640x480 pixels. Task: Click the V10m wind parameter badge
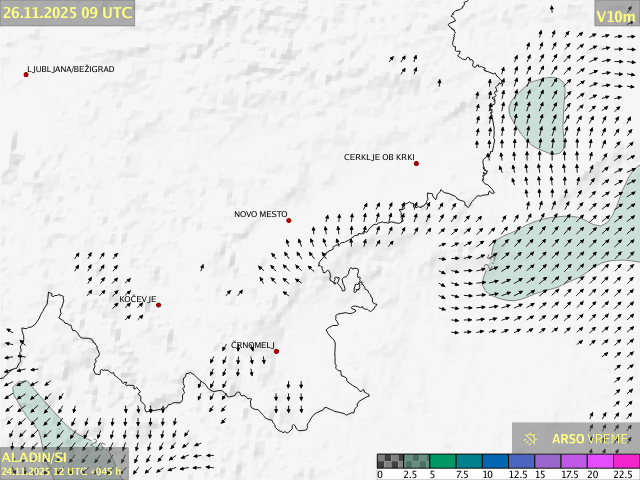coord(615,16)
